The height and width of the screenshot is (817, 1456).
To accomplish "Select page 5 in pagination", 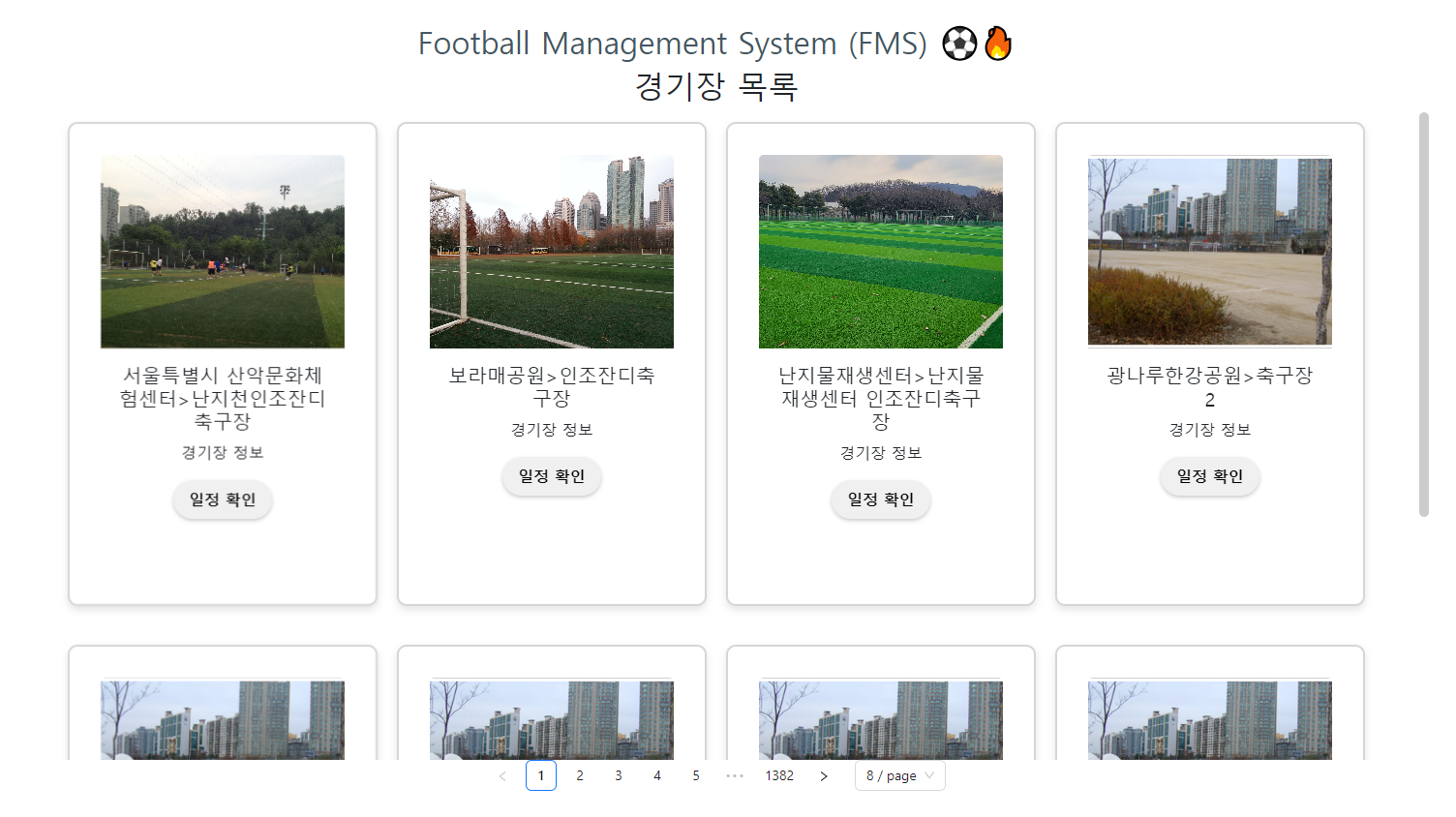I will coord(695,775).
